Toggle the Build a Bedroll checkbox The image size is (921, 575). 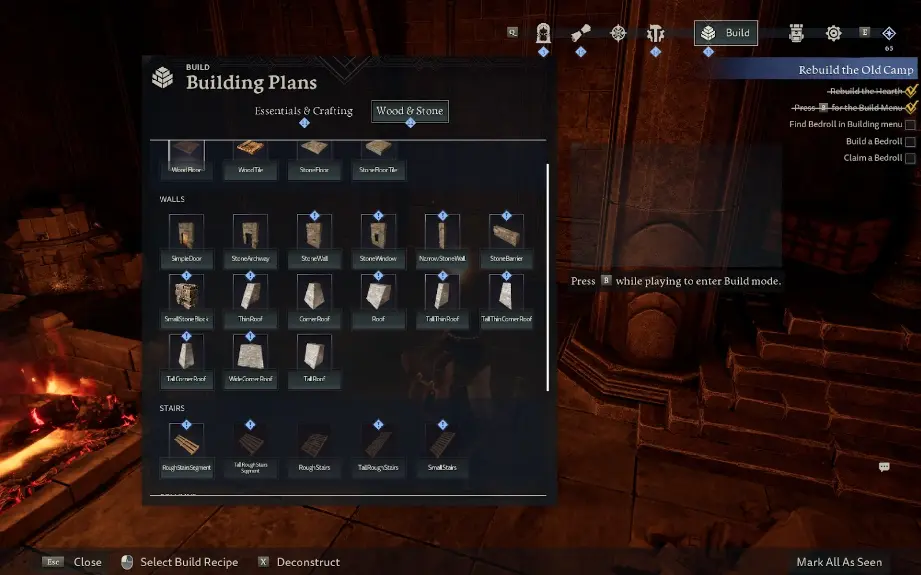910,142
